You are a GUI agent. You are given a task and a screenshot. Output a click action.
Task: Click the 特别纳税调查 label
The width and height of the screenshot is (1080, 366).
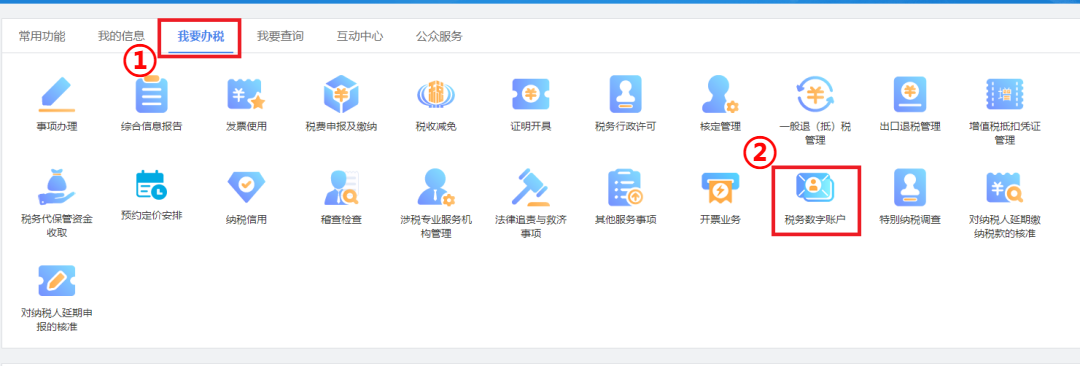click(x=910, y=221)
